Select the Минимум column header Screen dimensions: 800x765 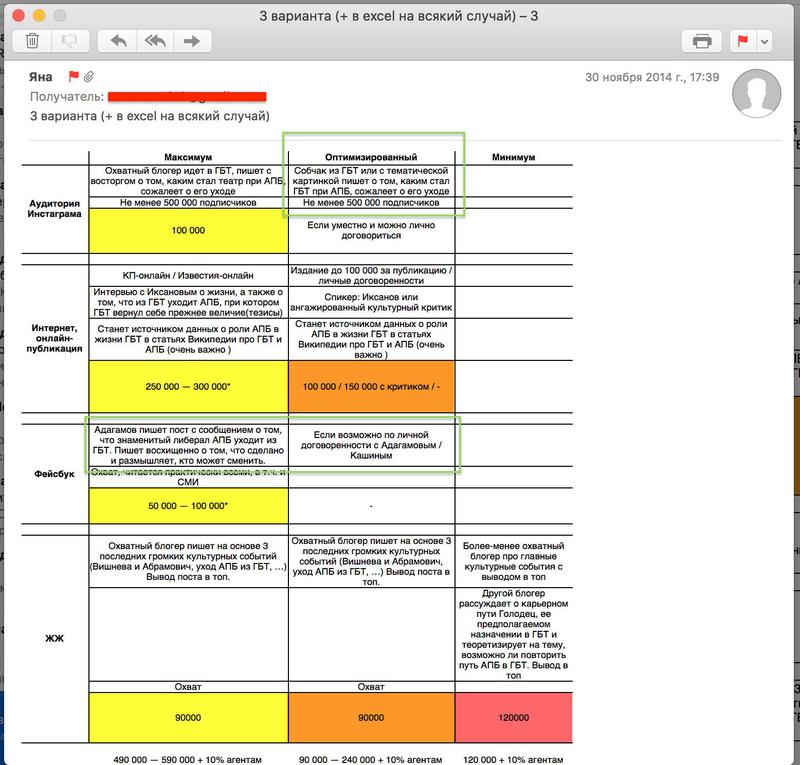click(513, 157)
